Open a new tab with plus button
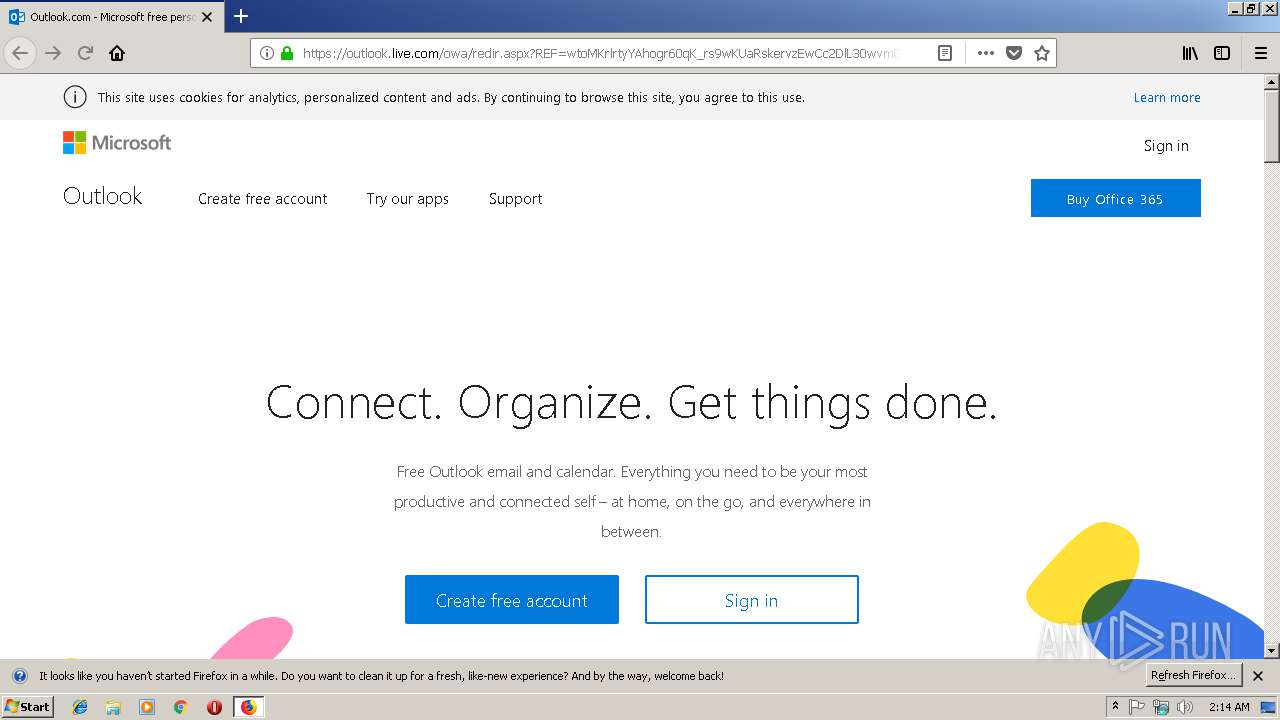 pos(241,16)
